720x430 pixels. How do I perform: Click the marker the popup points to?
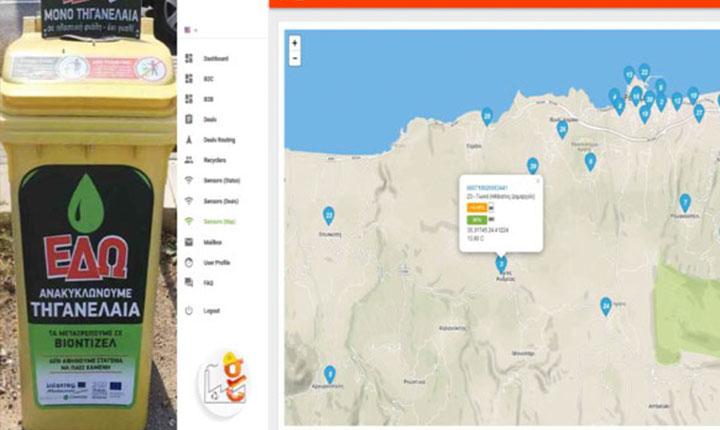[501, 264]
